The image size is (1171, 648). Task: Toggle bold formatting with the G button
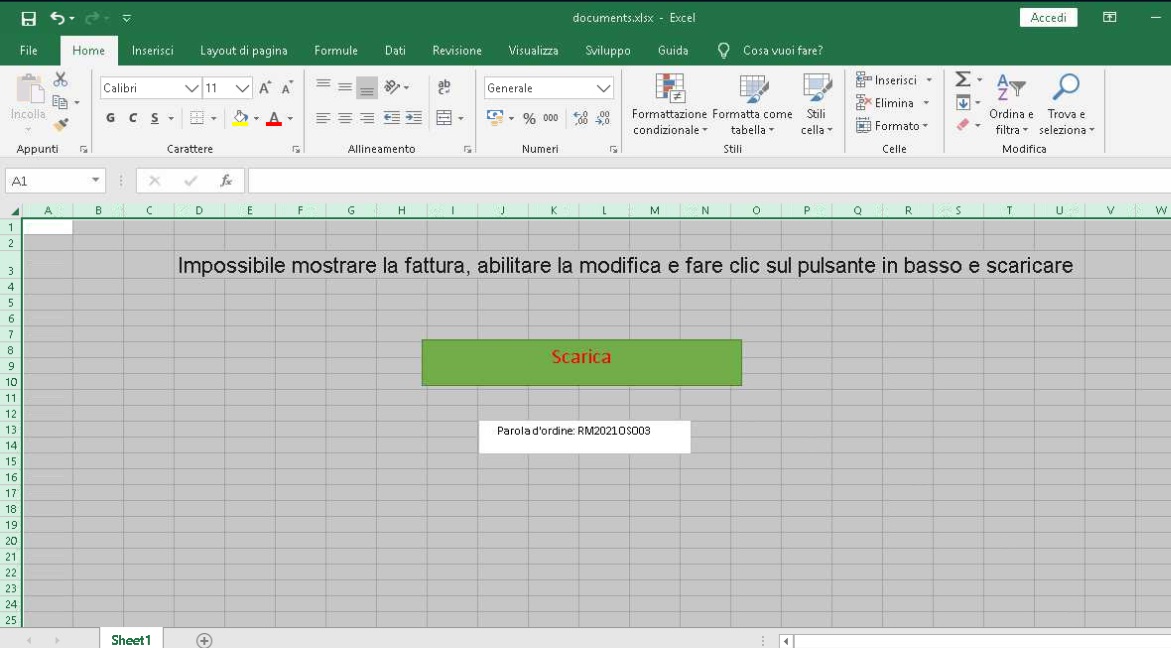(x=109, y=117)
